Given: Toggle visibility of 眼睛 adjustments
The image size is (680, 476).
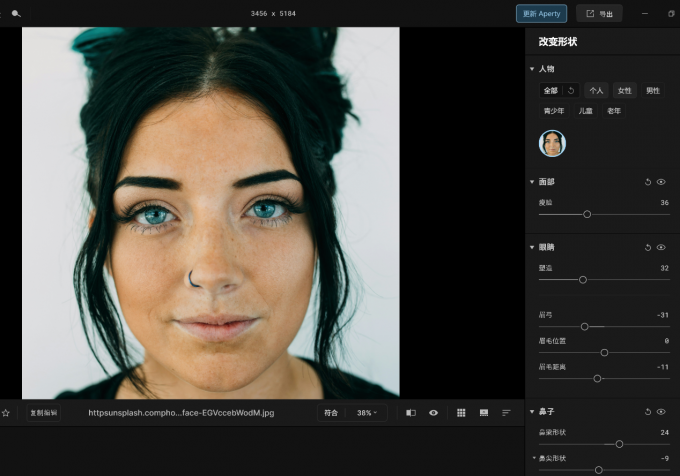Looking at the screenshot, I should pos(661,248).
